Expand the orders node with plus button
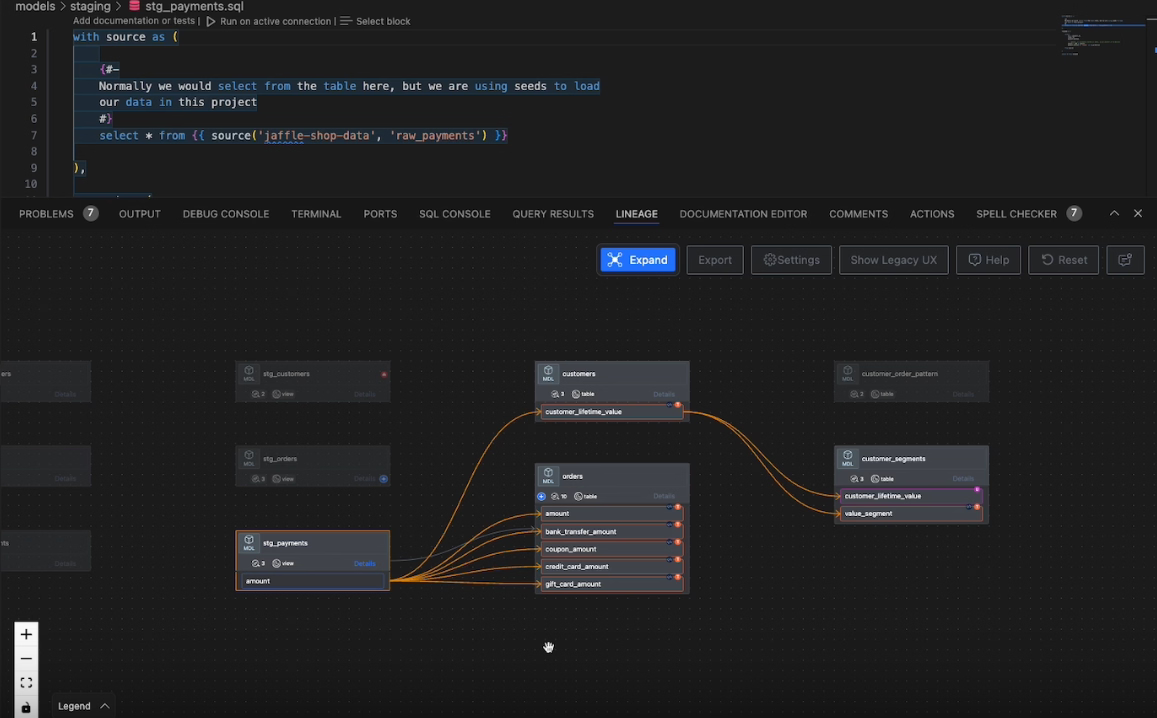 (542, 496)
